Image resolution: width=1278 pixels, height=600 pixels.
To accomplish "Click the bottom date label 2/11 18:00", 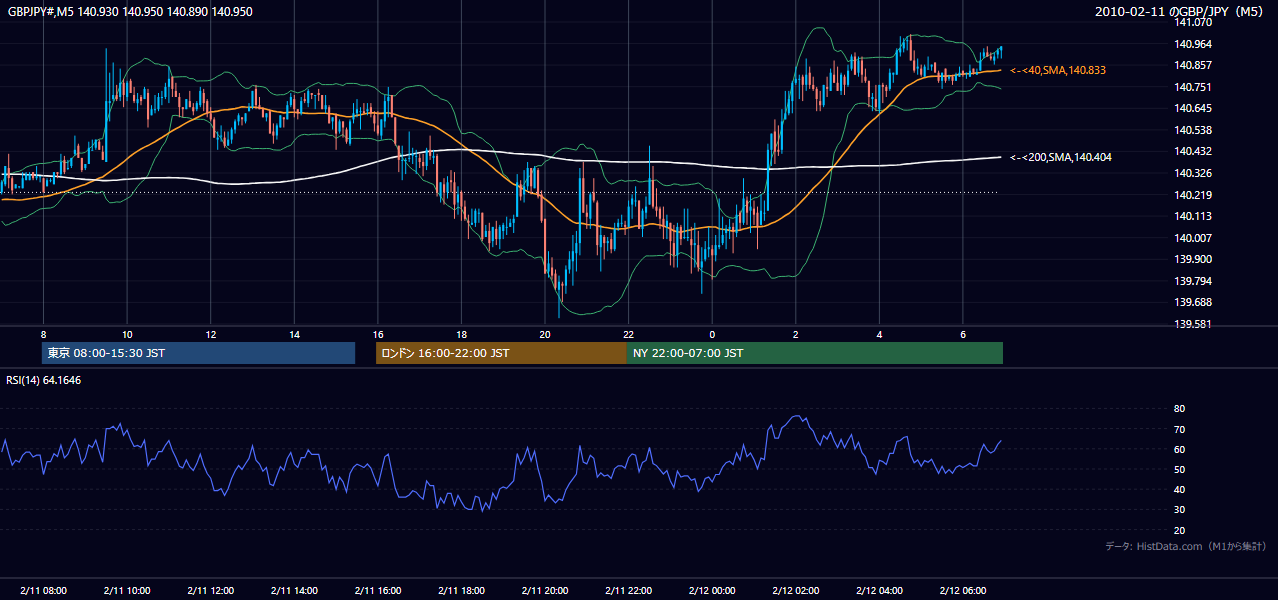I will coord(461,591).
